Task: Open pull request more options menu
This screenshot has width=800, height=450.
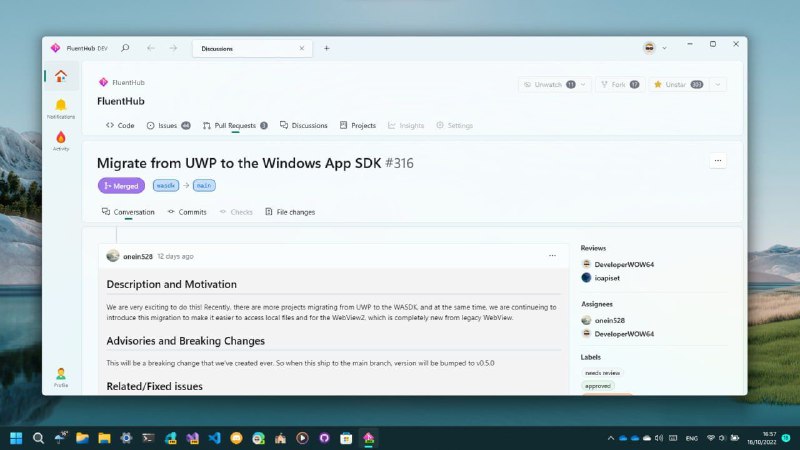Action: pyautogui.click(x=717, y=161)
